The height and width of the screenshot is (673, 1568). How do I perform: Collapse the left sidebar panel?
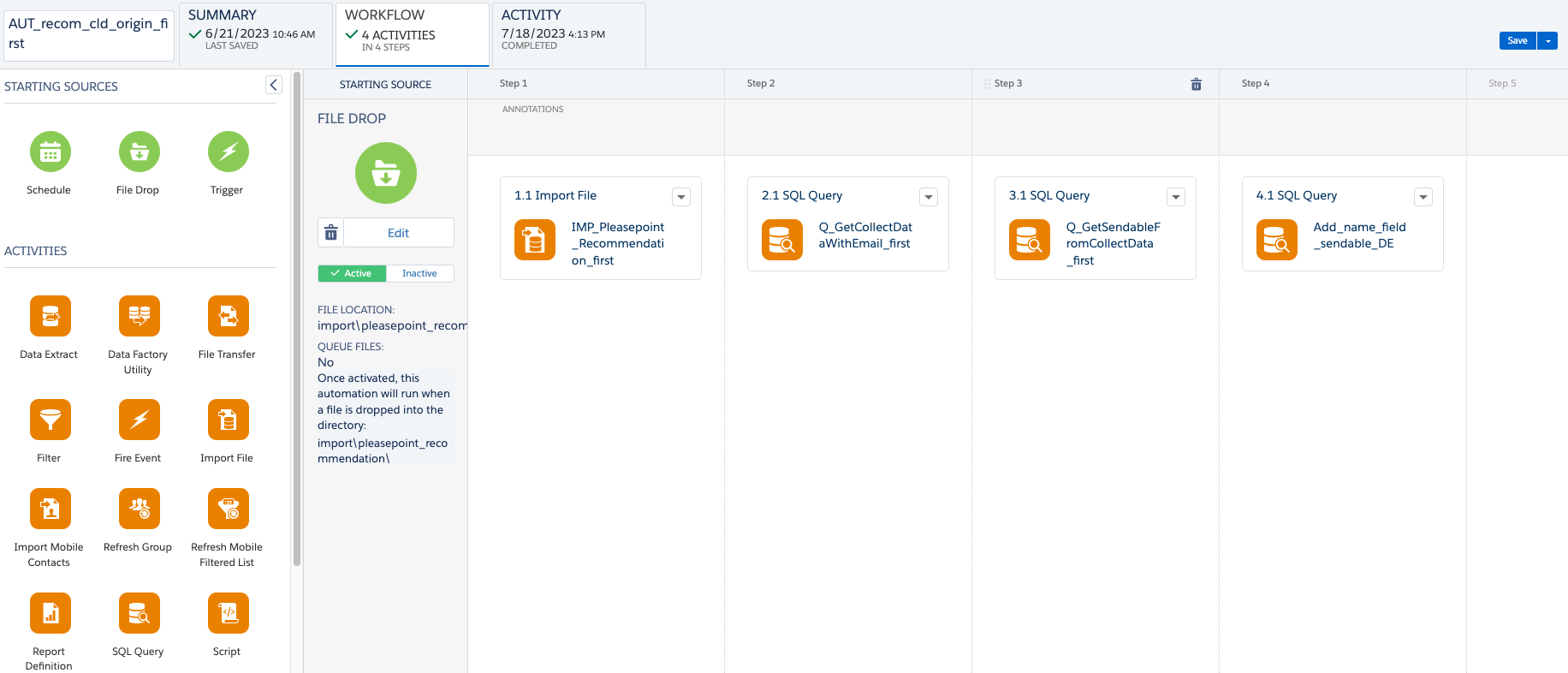pyautogui.click(x=273, y=85)
